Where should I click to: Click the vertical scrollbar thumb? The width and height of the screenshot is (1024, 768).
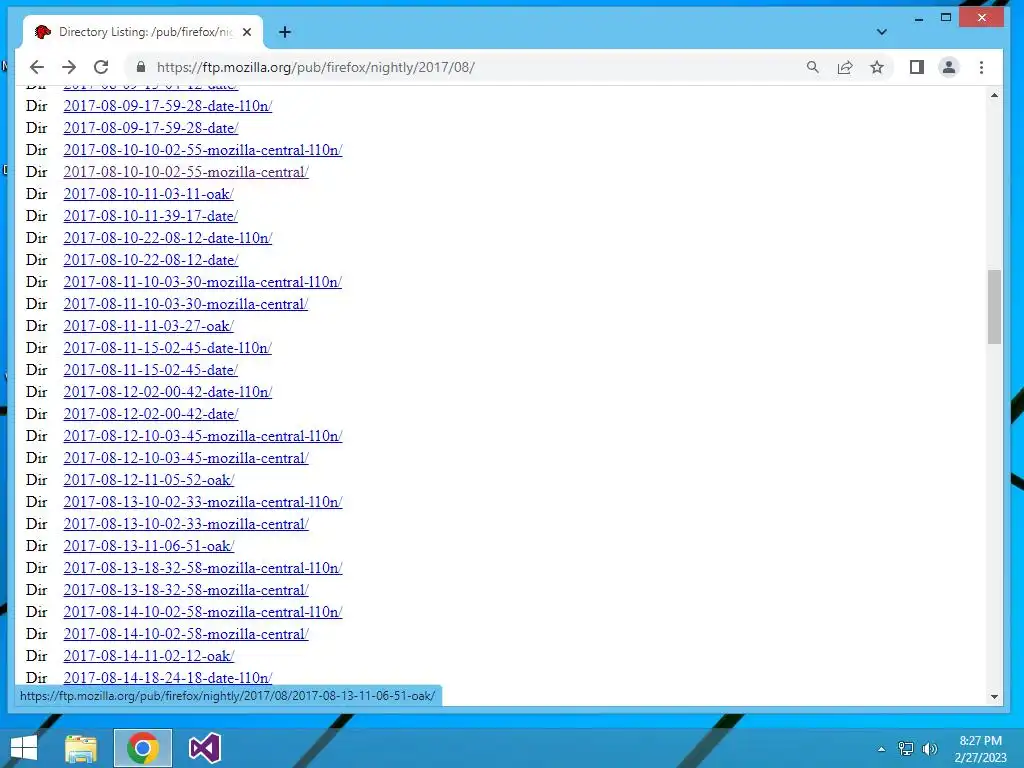pos(994,306)
